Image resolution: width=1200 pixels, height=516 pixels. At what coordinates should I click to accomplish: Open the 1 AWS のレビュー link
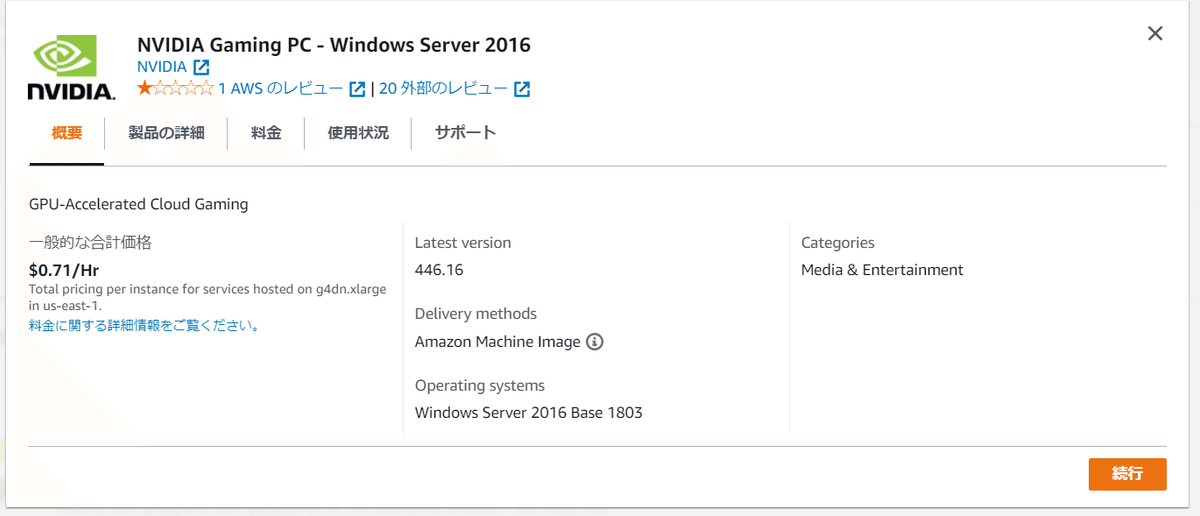(280, 89)
